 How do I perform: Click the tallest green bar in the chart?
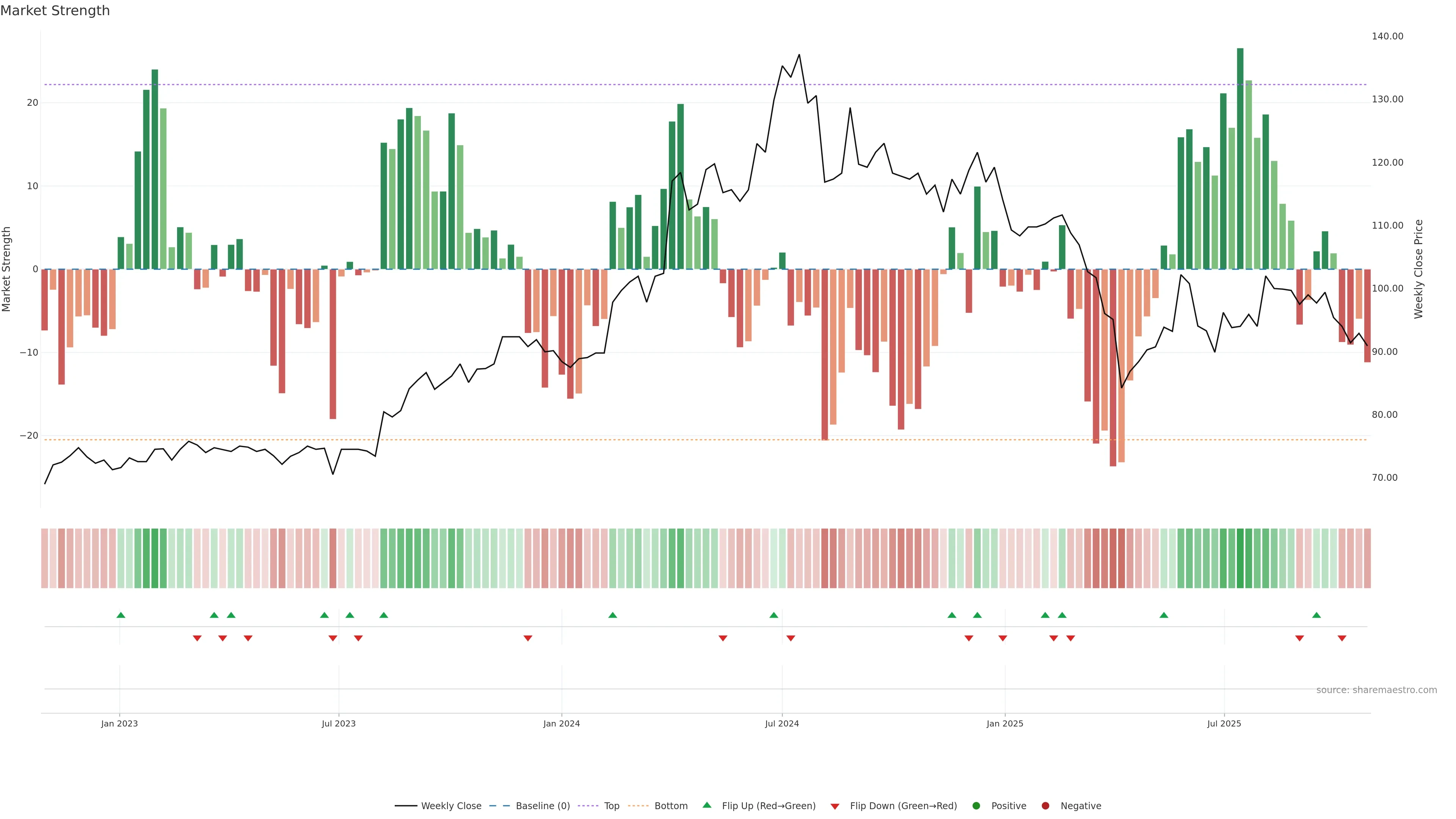(x=1240, y=158)
